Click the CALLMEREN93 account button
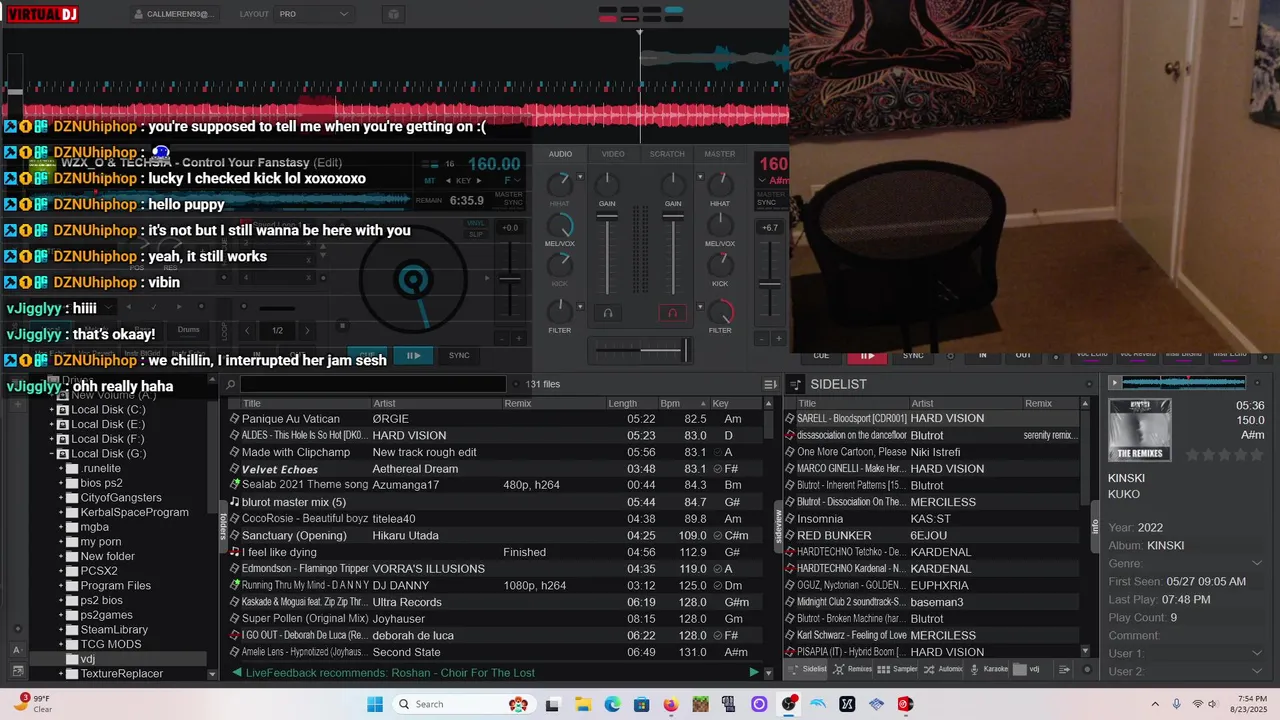The width and height of the screenshot is (1280, 720). pyautogui.click(x=174, y=14)
